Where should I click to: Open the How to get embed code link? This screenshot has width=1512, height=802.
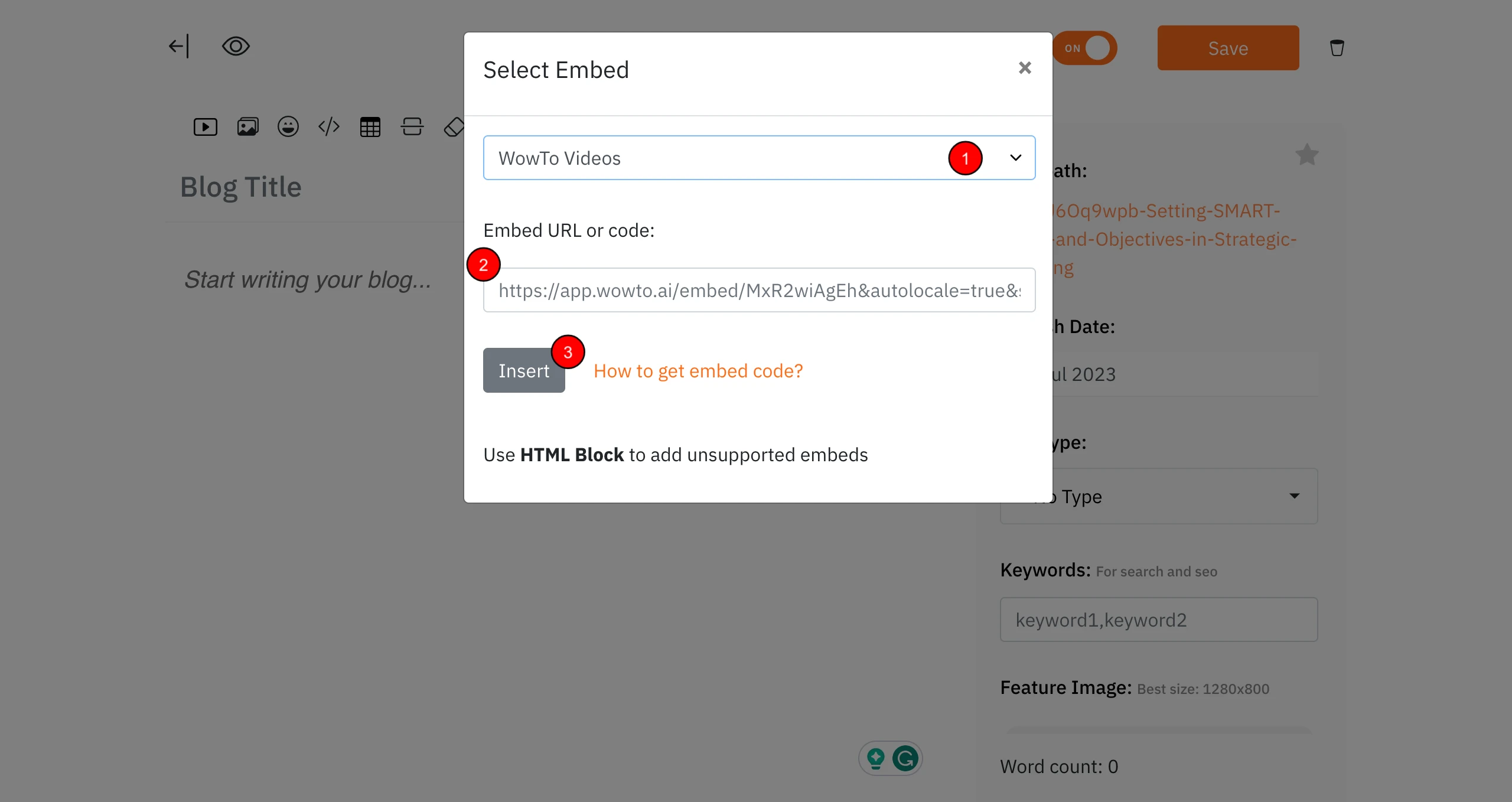pyautogui.click(x=698, y=371)
